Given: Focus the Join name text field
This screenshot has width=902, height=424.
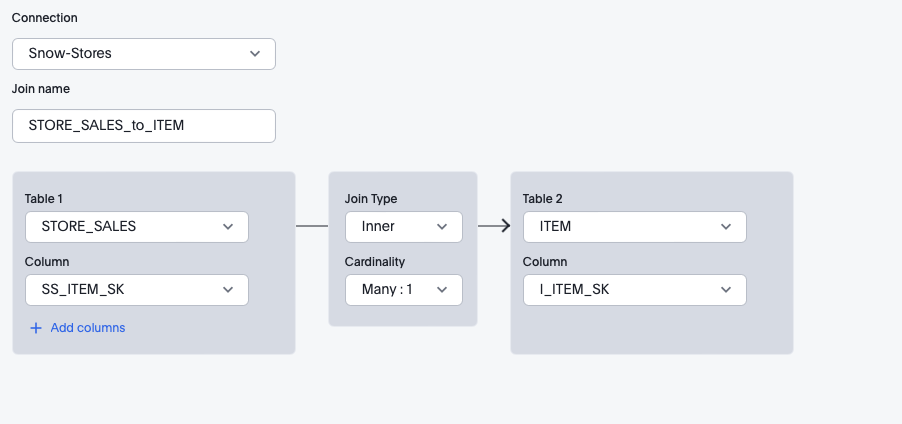Looking at the screenshot, I should (x=143, y=126).
